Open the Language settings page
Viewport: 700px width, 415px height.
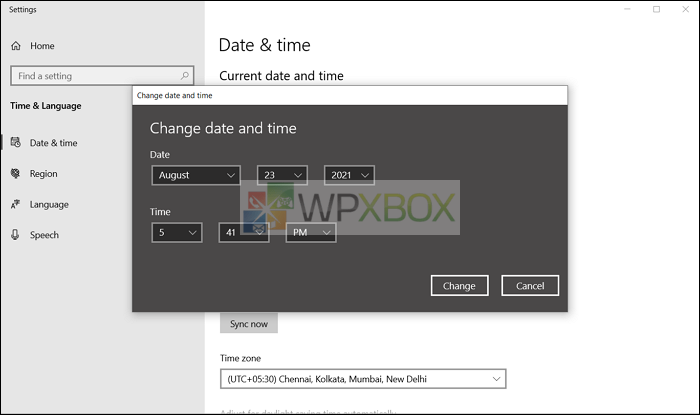[49, 204]
